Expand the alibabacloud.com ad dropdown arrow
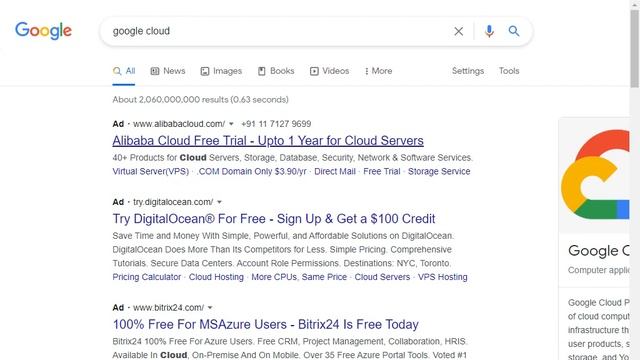This screenshot has height=360, width=640. point(231,124)
